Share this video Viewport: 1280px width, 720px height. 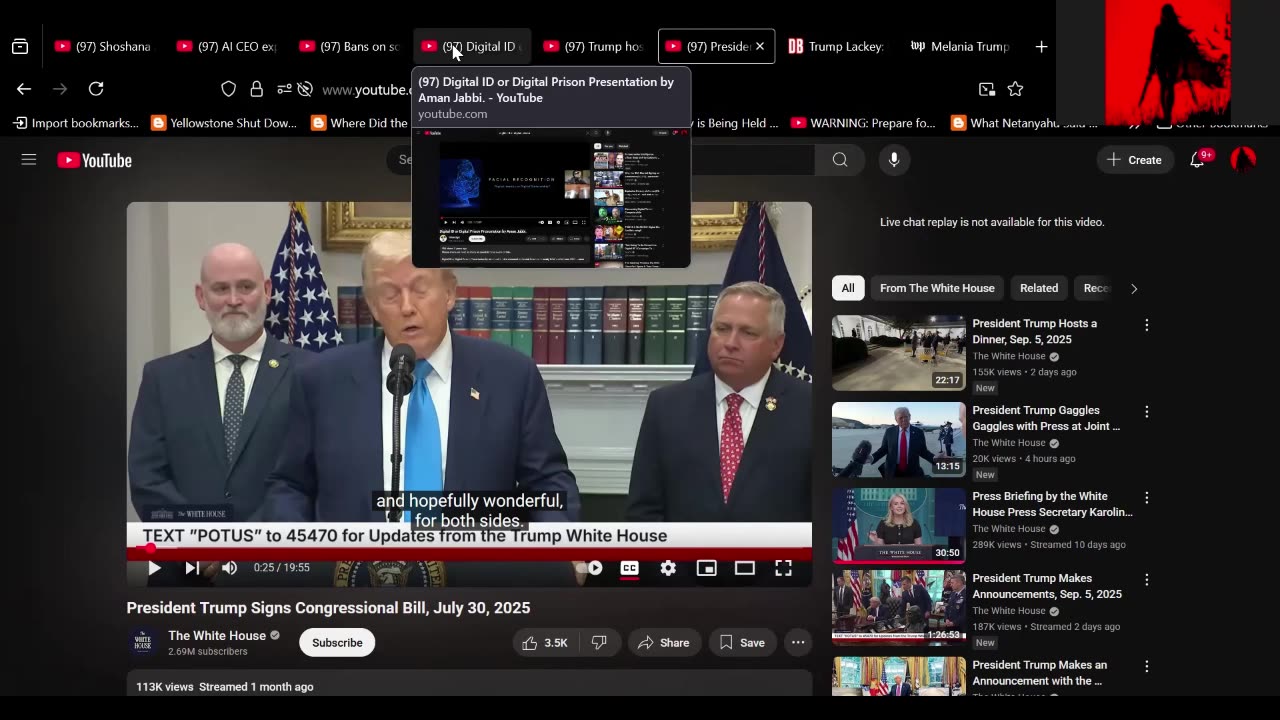click(x=663, y=643)
